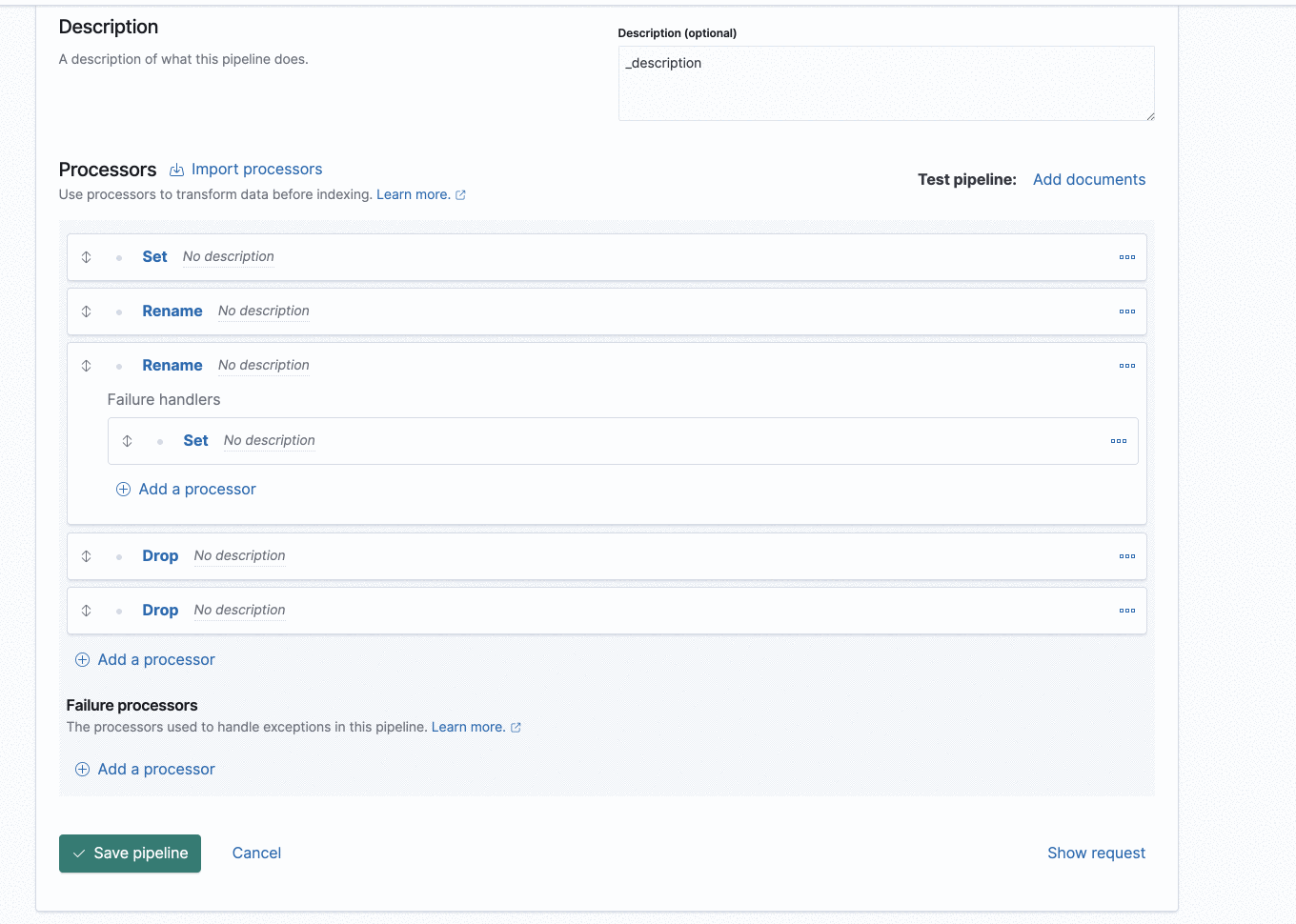The width and height of the screenshot is (1296, 924).
Task: Click the Failure processors heading
Action: [132, 706]
